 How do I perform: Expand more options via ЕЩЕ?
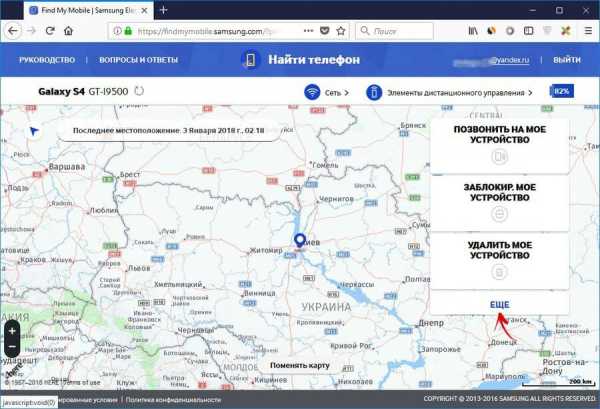[x=499, y=304]
